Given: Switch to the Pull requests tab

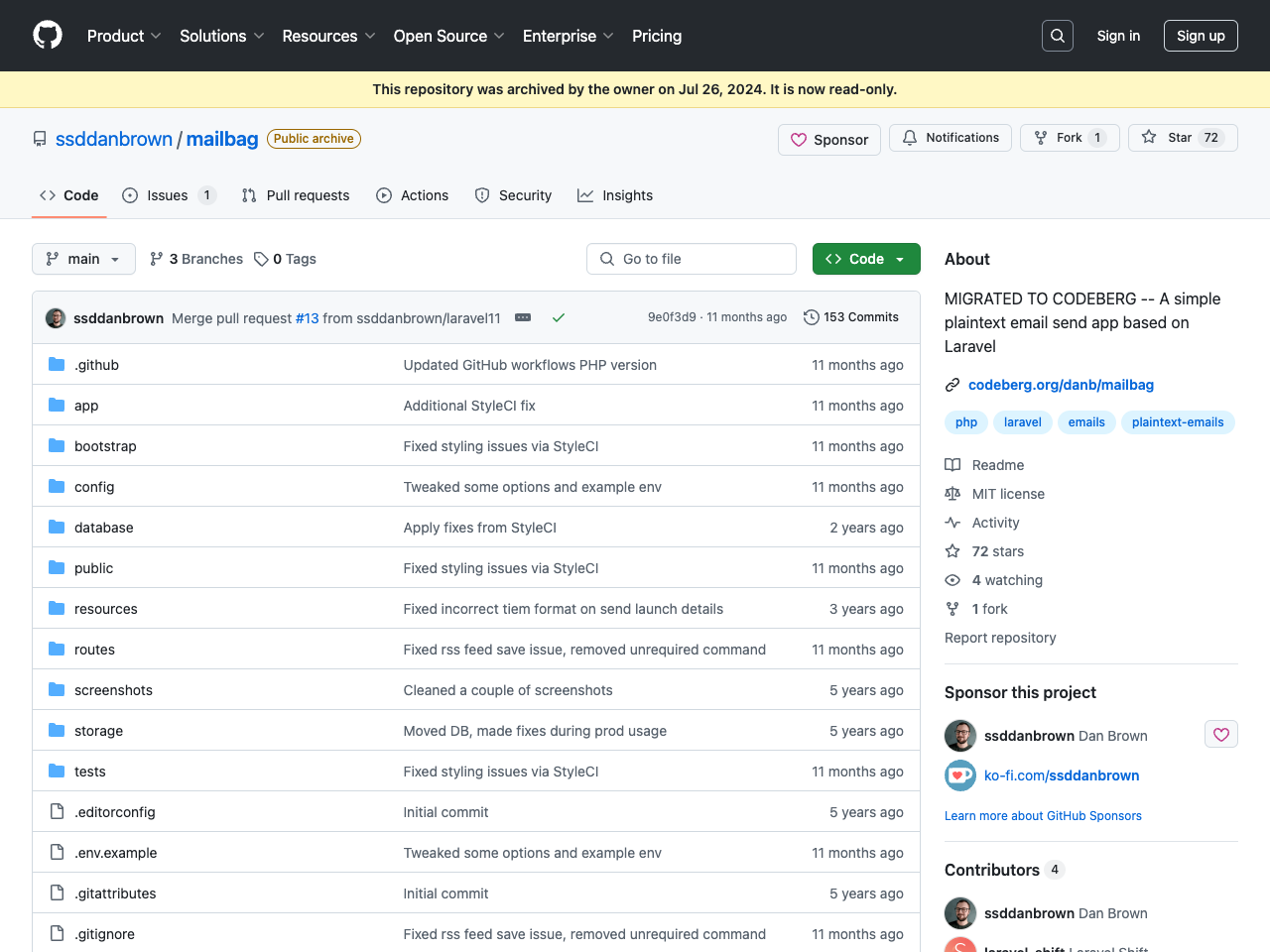Looking at the screenshot, I should tap(296, 195).
